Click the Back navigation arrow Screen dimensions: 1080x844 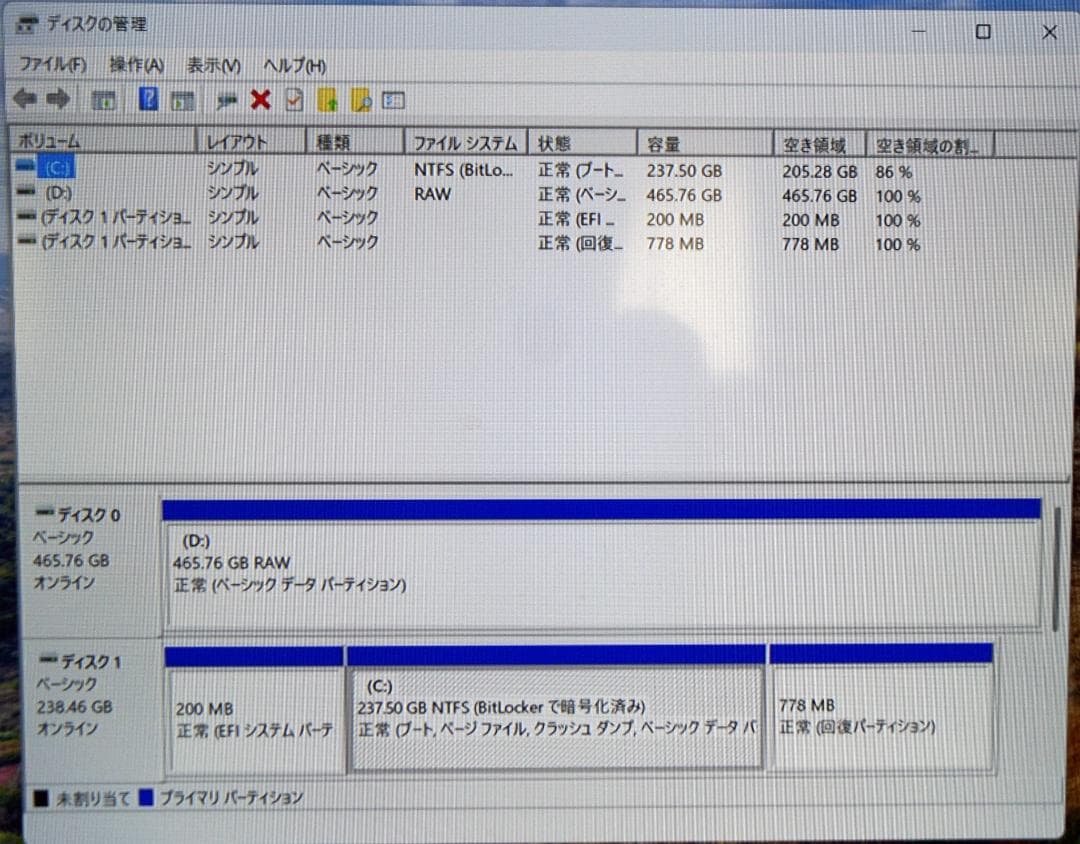click(x=25, y=99)
